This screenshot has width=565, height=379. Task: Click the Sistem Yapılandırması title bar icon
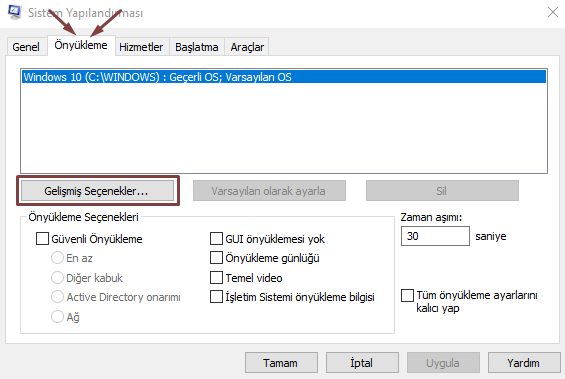point(14,12)
